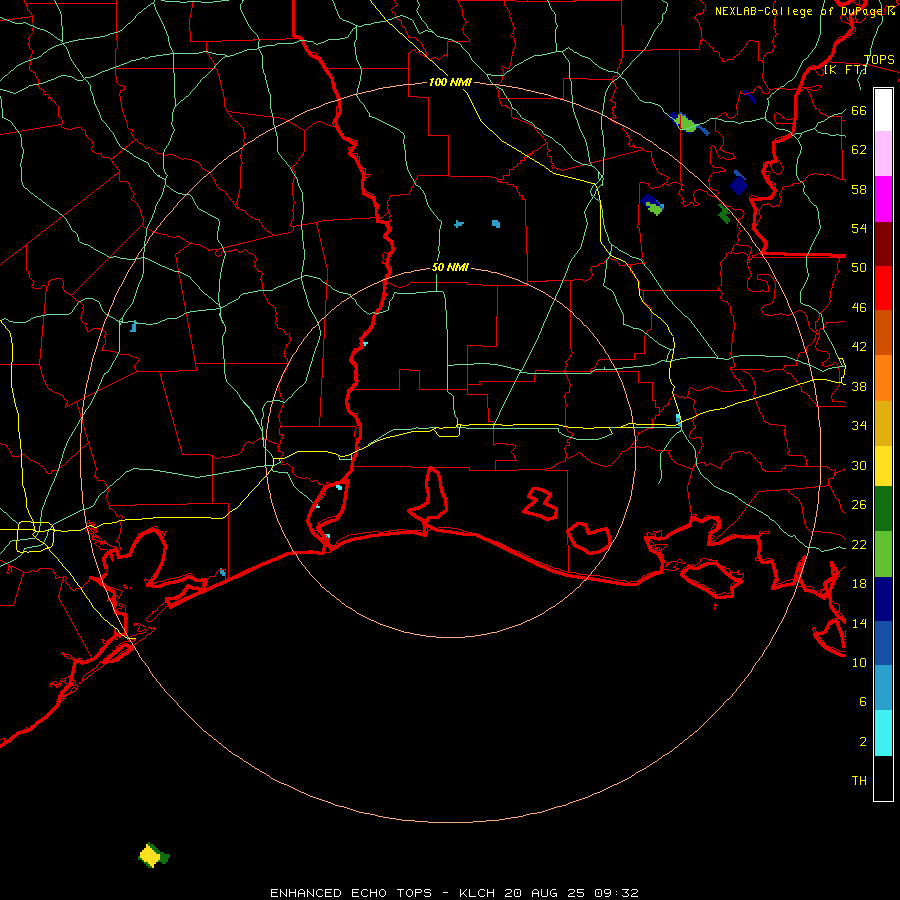Image resolution: width=900 pixels, height=900 pixels.
Task: Click the "K FT" units label
Action: coord(845,70)
